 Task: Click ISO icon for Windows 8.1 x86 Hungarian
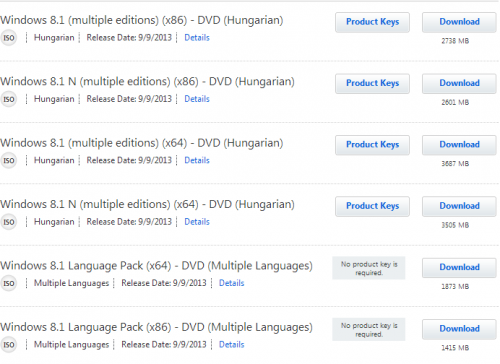pyautogui.click(x=8, y=38)
